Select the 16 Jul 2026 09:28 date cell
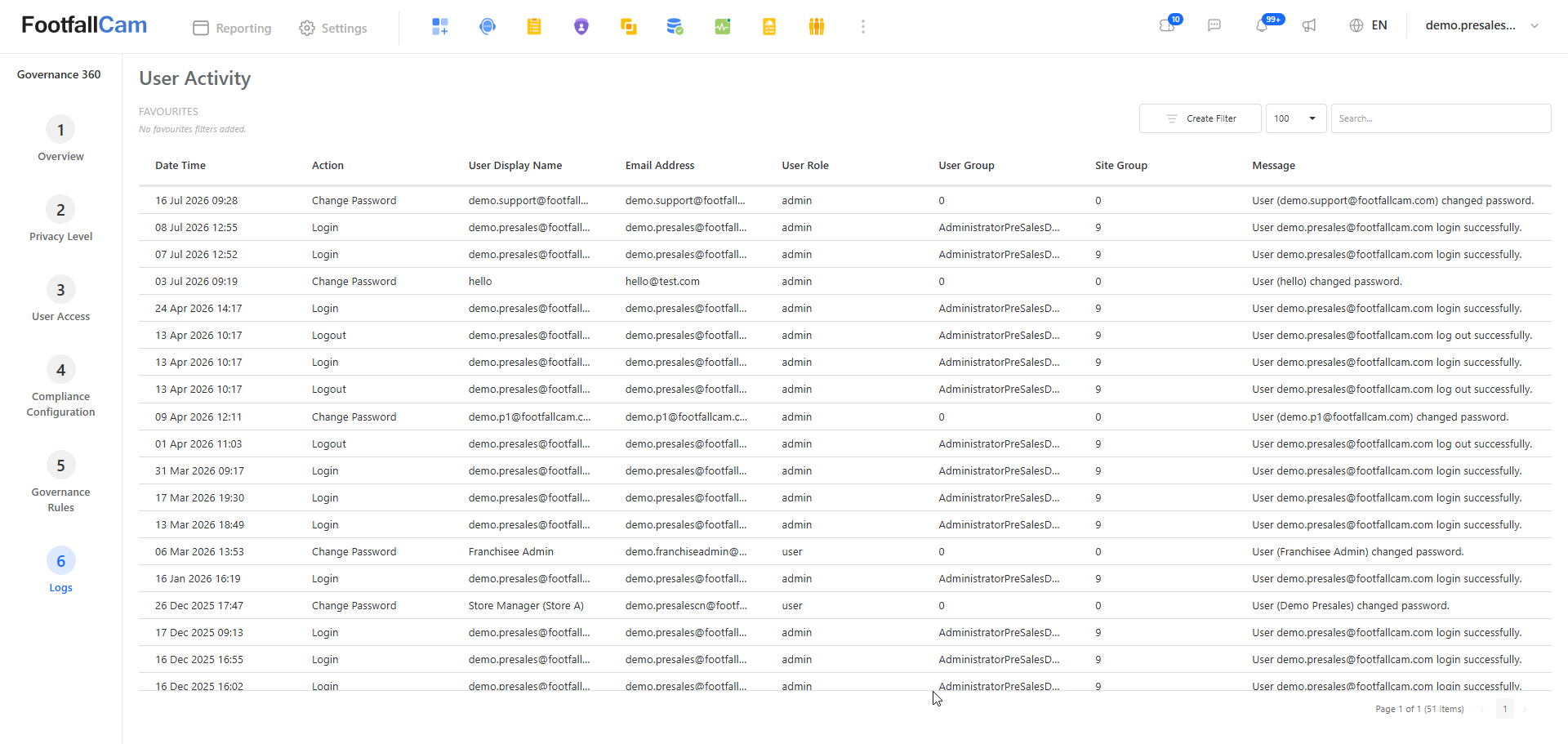The height and width of the screenshot is (744, 1568). pyautogui.click(x=197, y=200)
